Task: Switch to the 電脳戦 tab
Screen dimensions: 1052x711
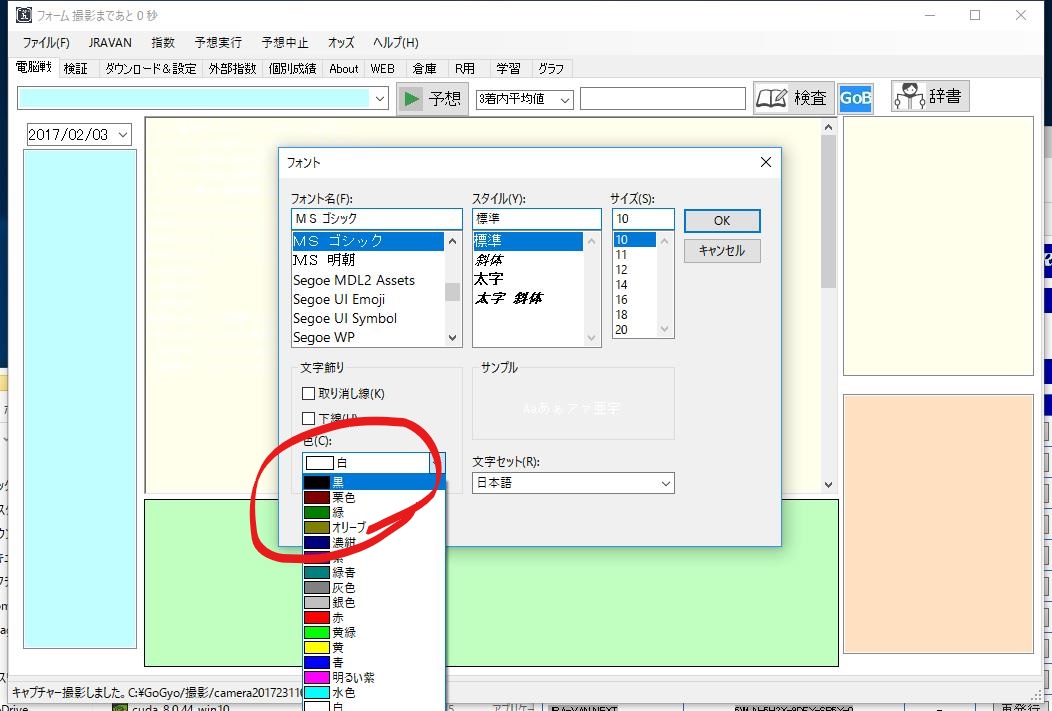Action: click(34, 67)
